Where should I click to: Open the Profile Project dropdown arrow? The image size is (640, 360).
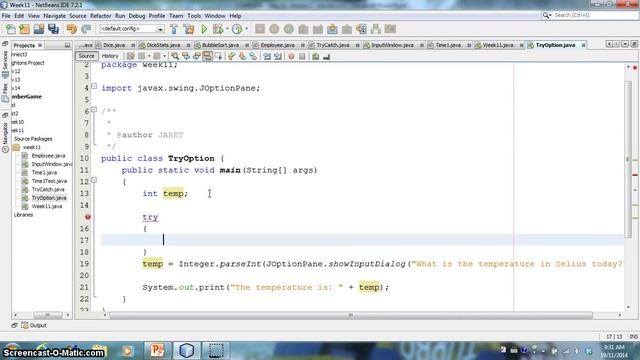pos(246,29)
